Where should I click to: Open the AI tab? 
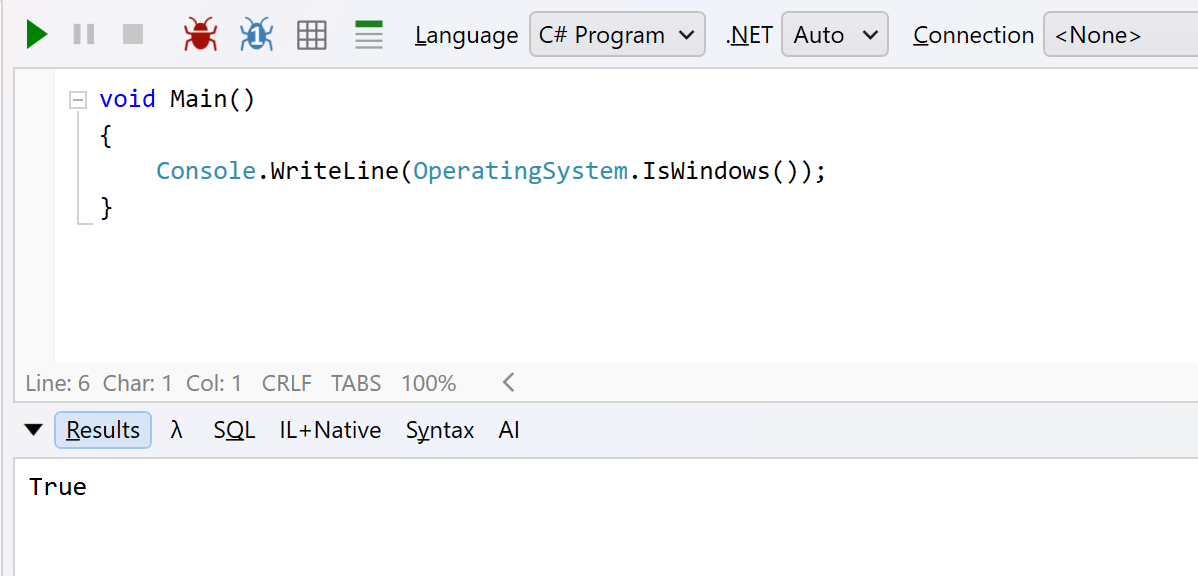[509, 430]
